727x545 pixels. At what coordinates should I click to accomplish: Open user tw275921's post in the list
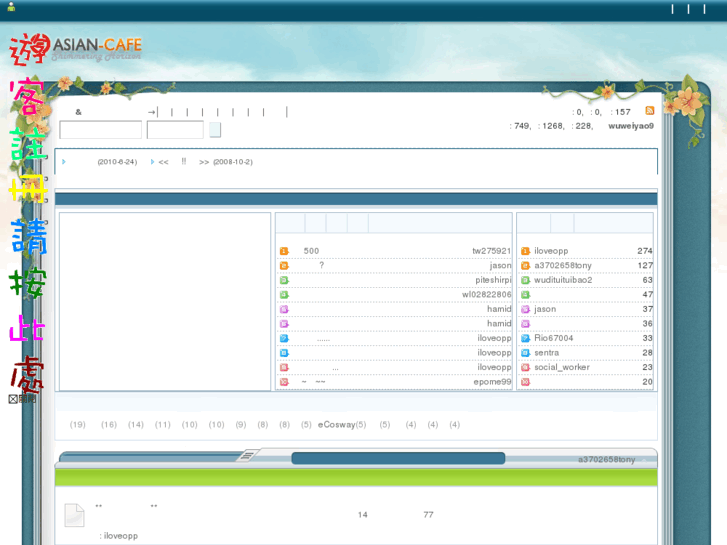[491, 251]
